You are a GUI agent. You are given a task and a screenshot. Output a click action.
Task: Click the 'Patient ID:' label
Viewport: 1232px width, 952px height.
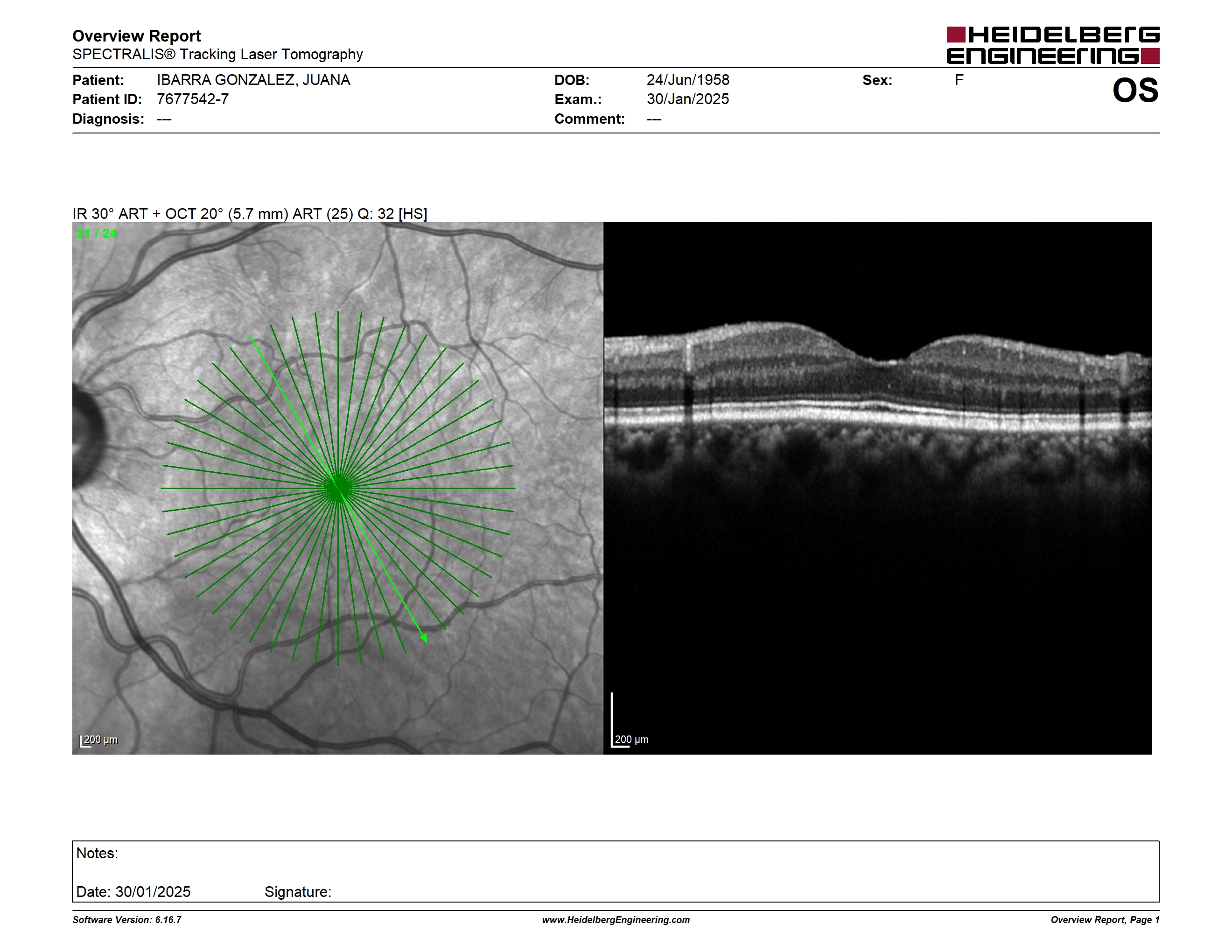[x=106, y=99]
